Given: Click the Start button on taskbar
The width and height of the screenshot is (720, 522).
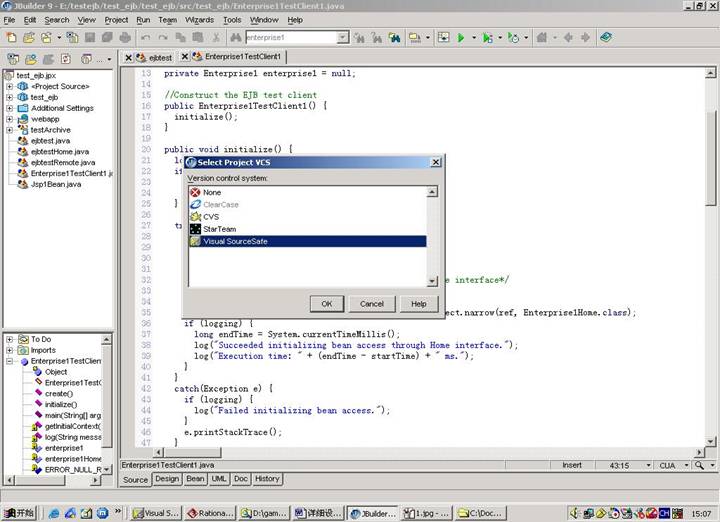Looking at the screenshot, I should point(19,513).
